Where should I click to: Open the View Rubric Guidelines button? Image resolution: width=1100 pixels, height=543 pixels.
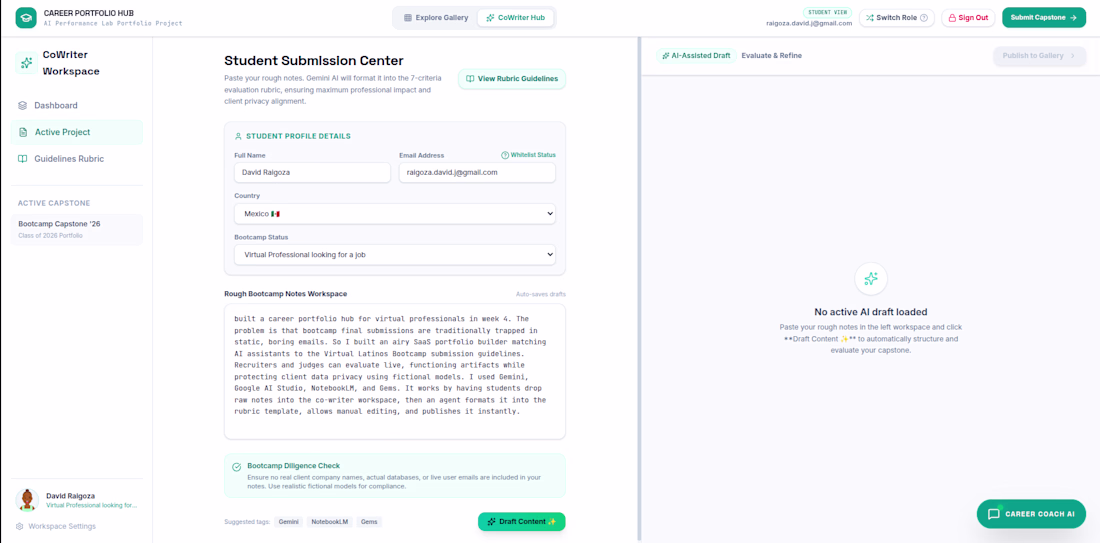512,79
